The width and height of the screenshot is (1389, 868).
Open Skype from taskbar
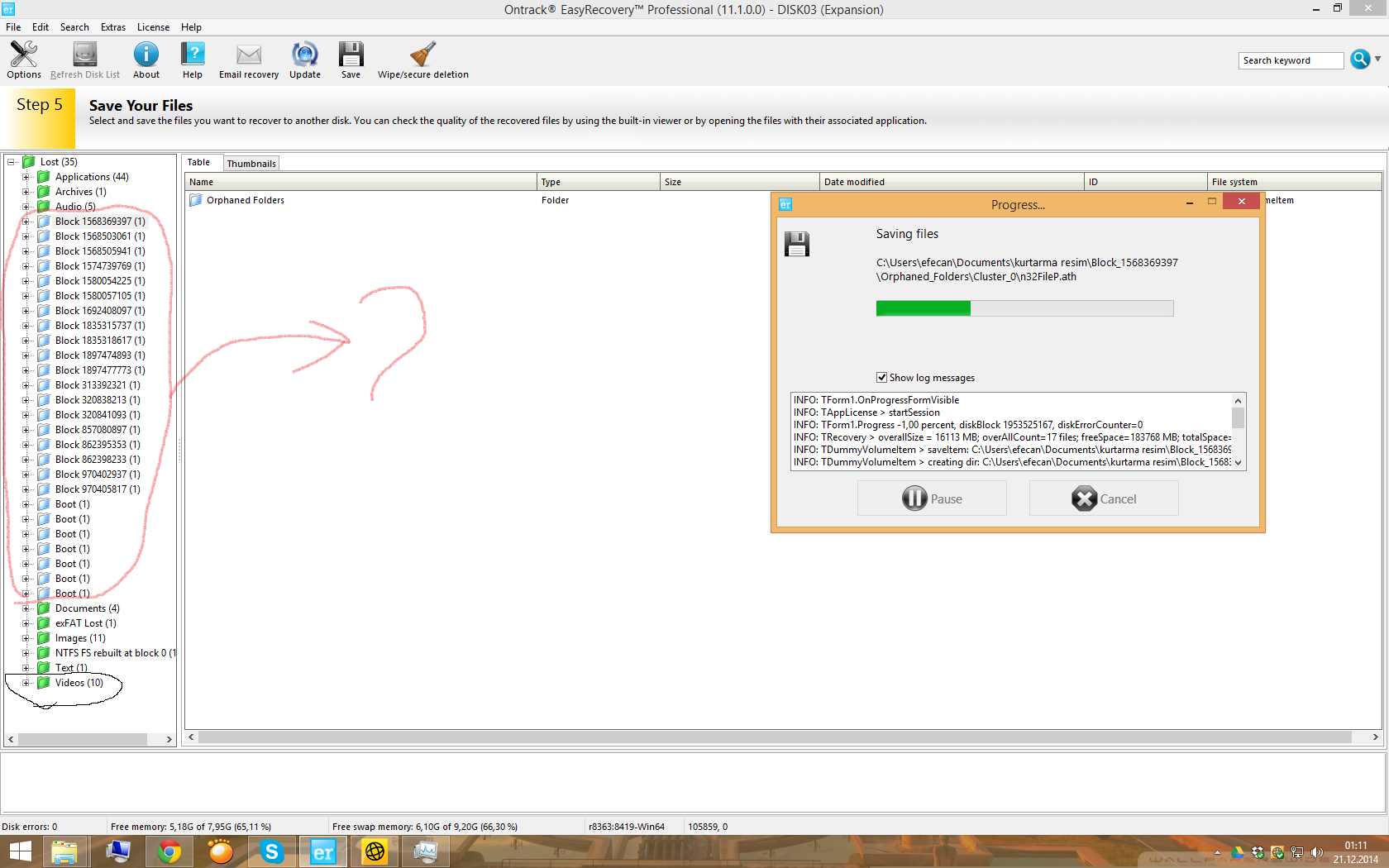pyautogui.click(x=272, y=851)
